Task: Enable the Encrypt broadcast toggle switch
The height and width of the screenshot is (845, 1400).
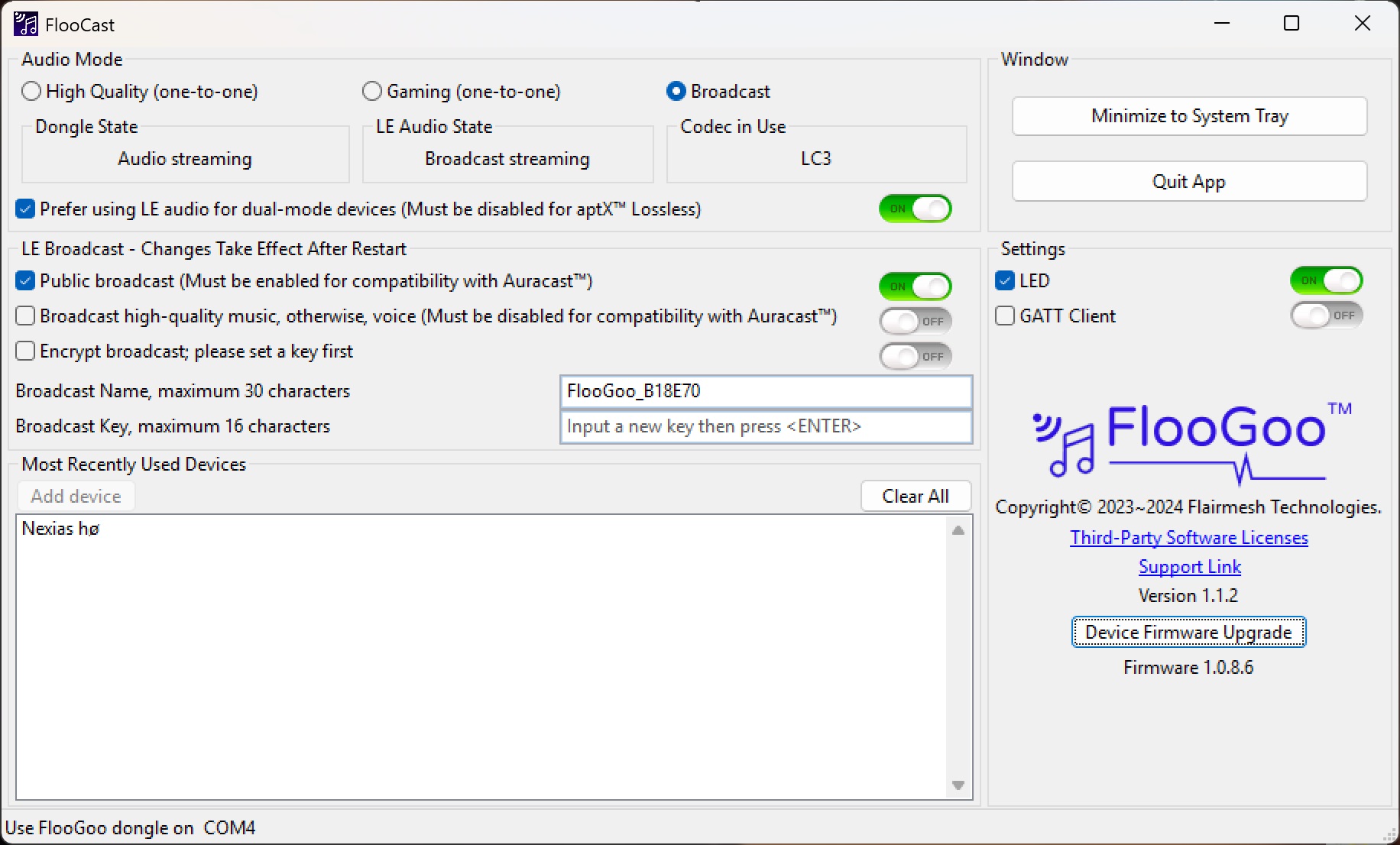Action: [915, 357]
